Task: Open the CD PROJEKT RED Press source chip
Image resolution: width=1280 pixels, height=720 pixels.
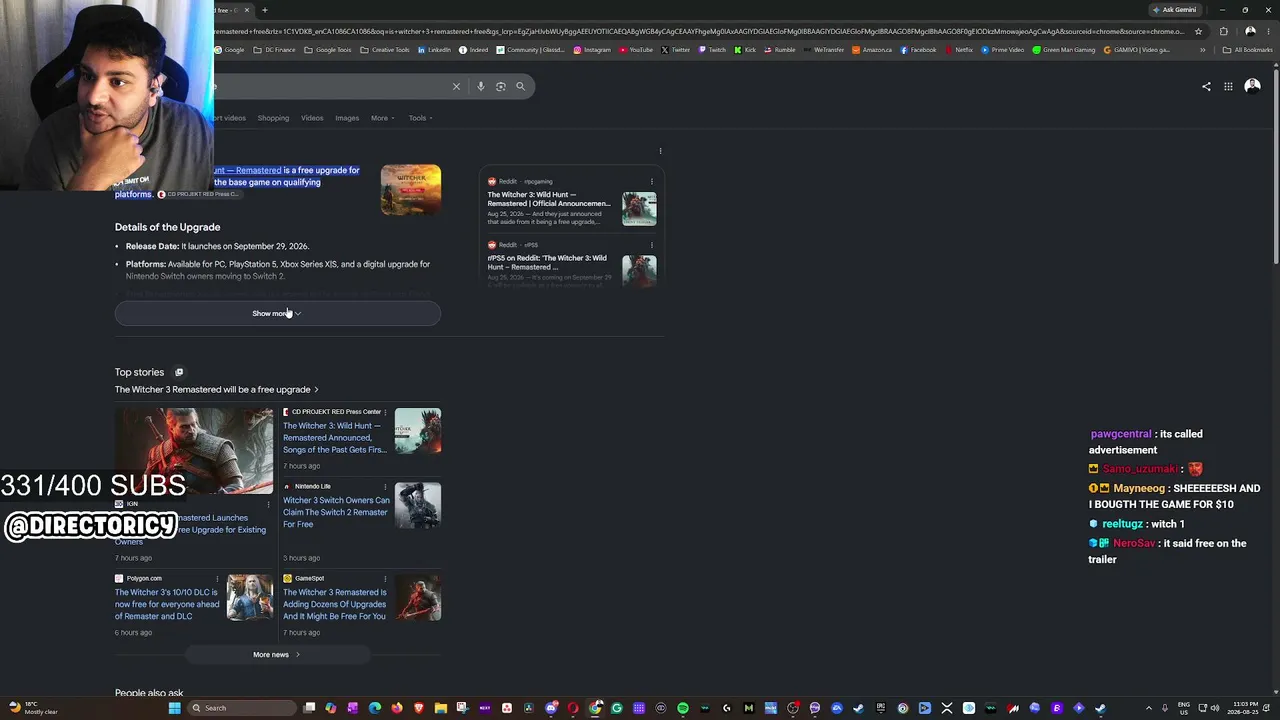Action: click(x=199, y=194)
